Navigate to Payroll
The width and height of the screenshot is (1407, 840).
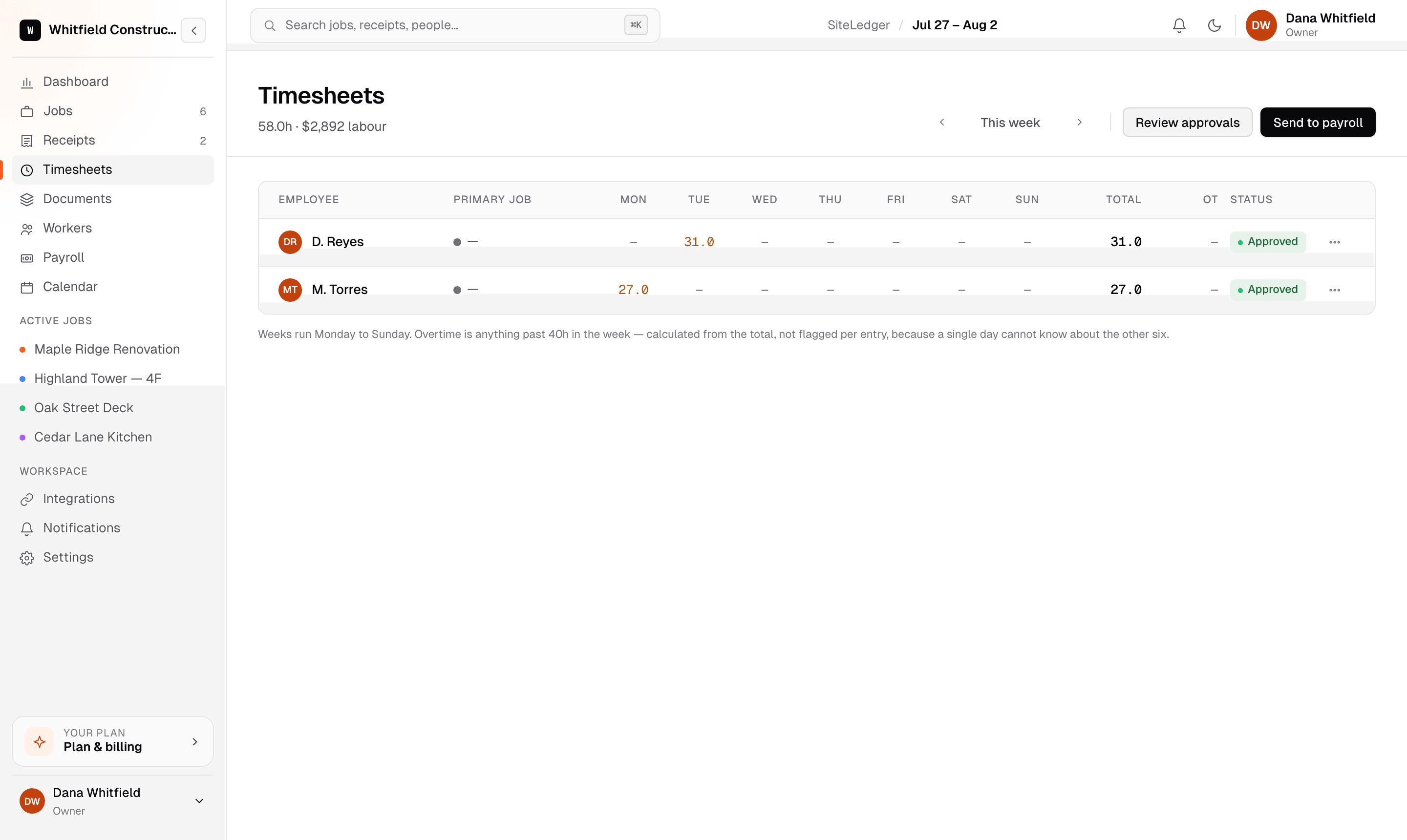(113, 257)
